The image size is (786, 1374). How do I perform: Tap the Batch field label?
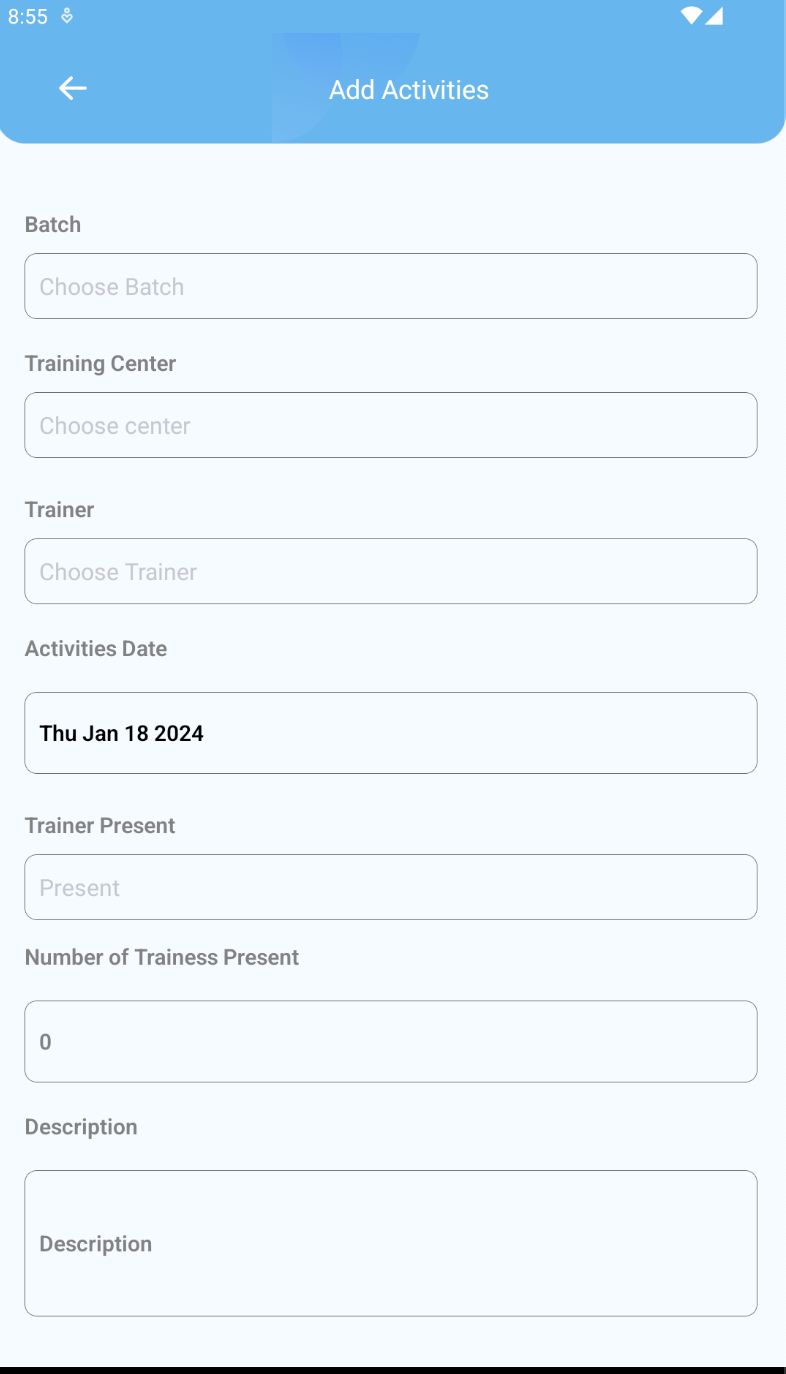tap(53, 224)
